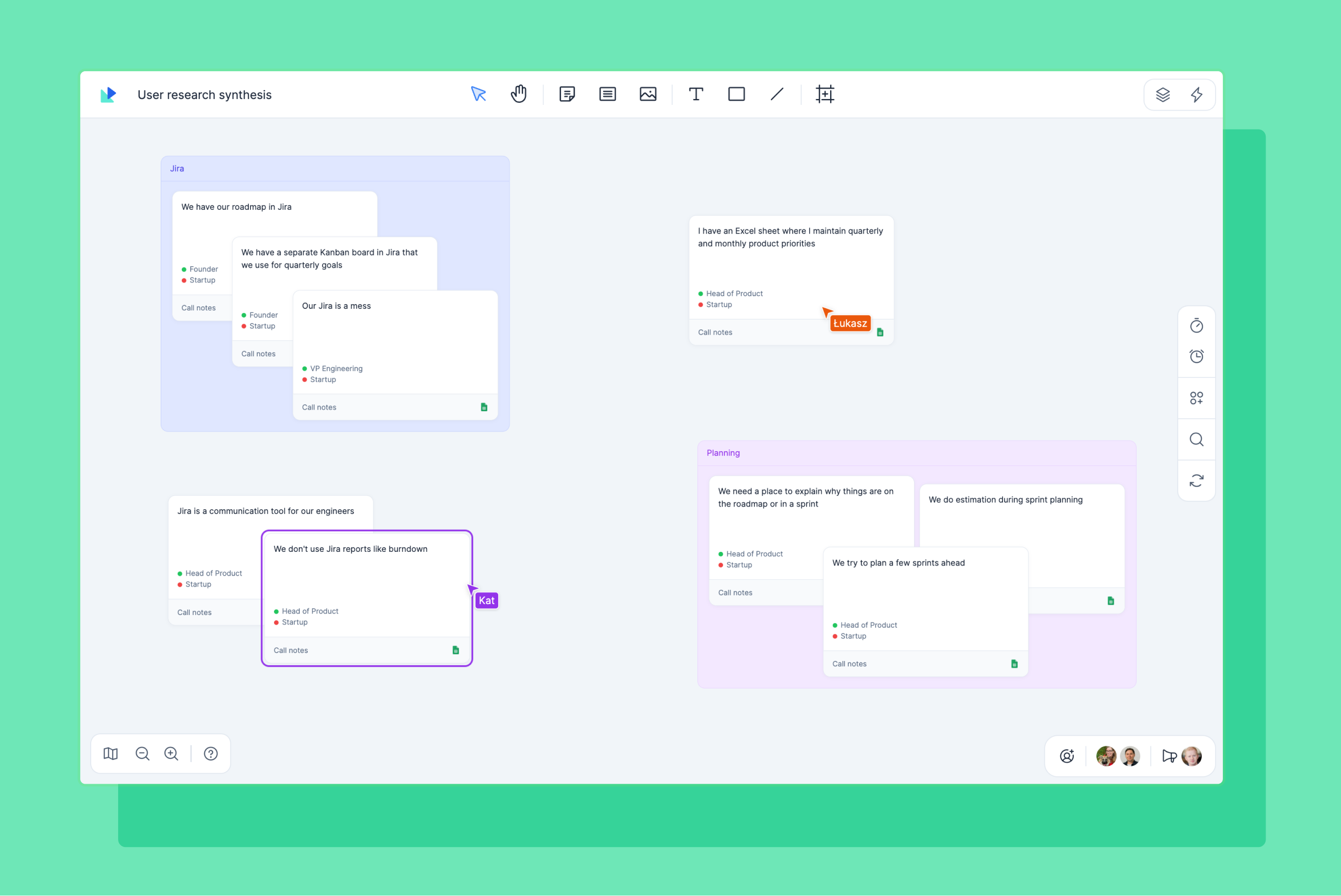Open the help menu
Image resolution: width=1341 pixels, height=896 pixels.
click(x=211, y=754)
